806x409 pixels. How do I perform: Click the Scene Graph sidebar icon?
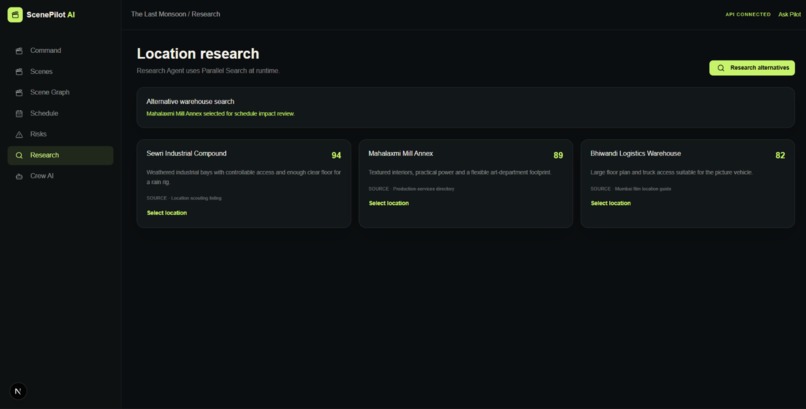(x=19, y=92)
